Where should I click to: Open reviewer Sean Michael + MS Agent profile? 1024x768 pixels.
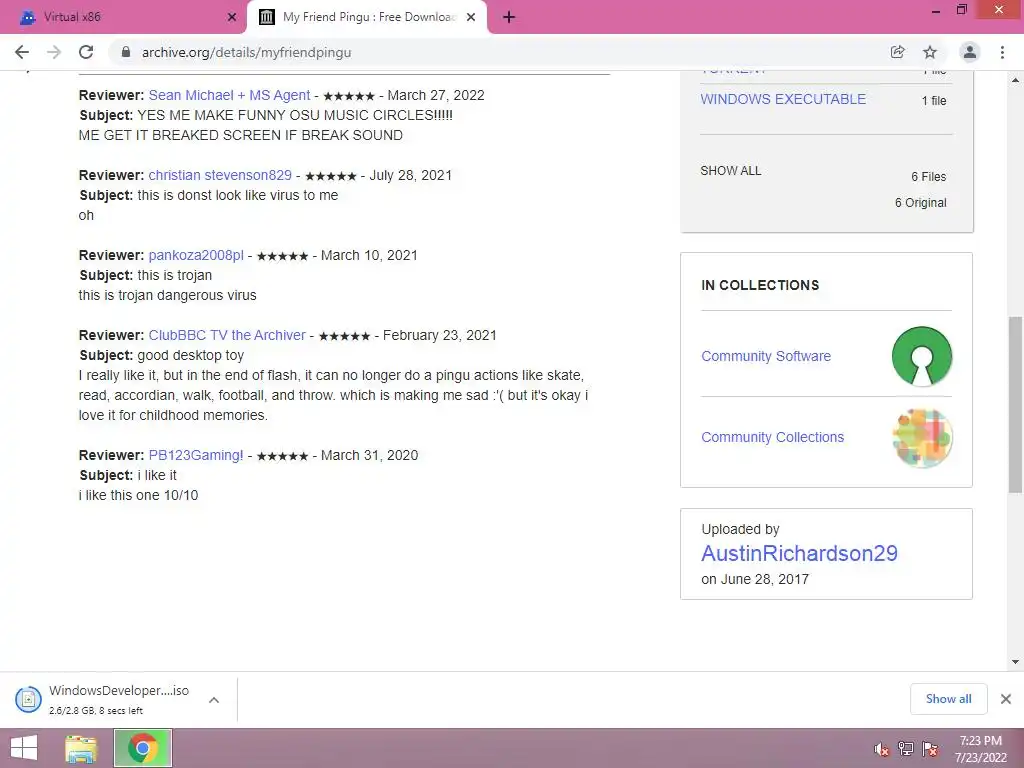[229, 95]
